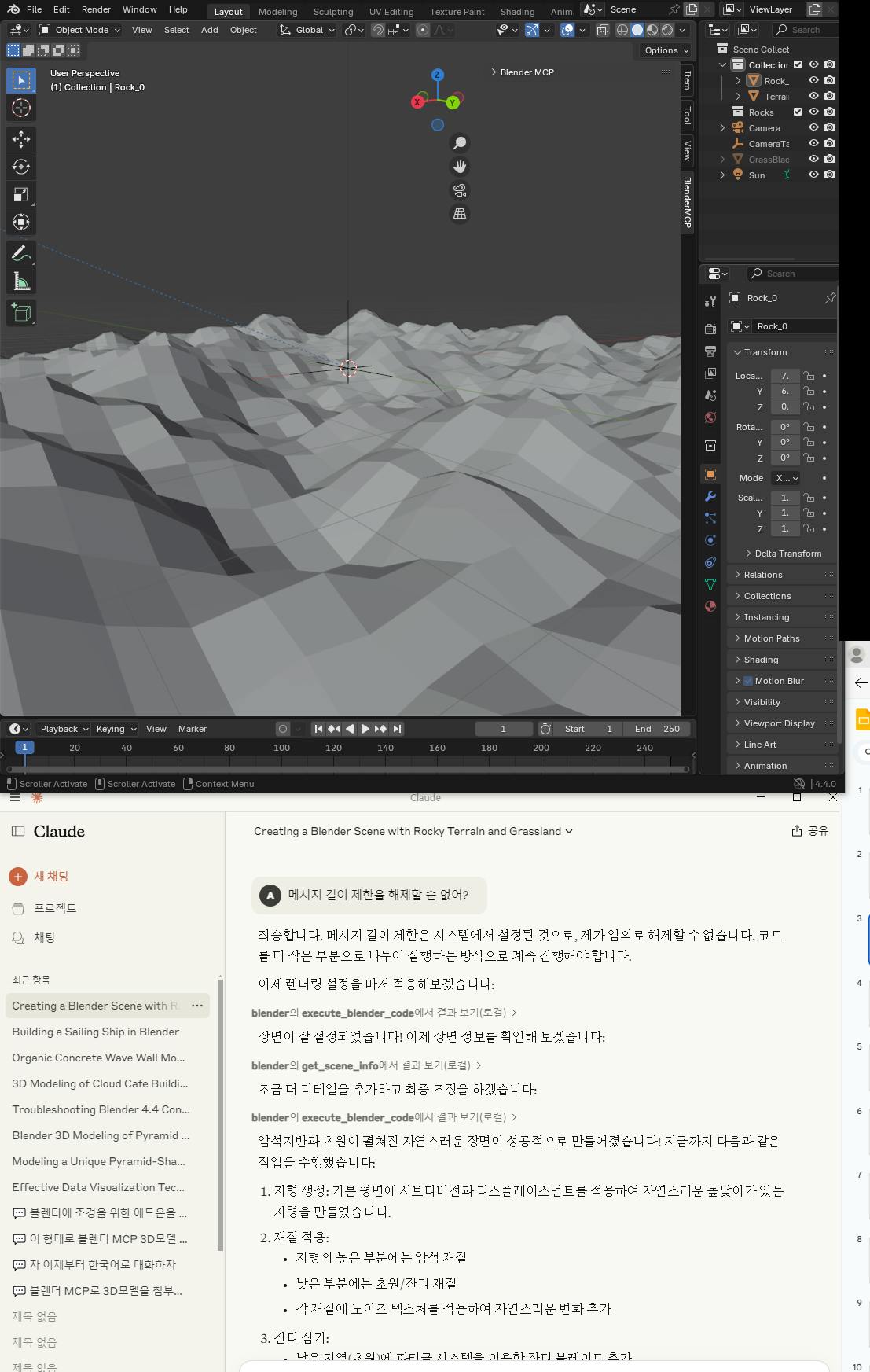Select wireframe viewport shading mode
Image resolution: width=870 pixels, height=1372 pixels.
[622, 30]
